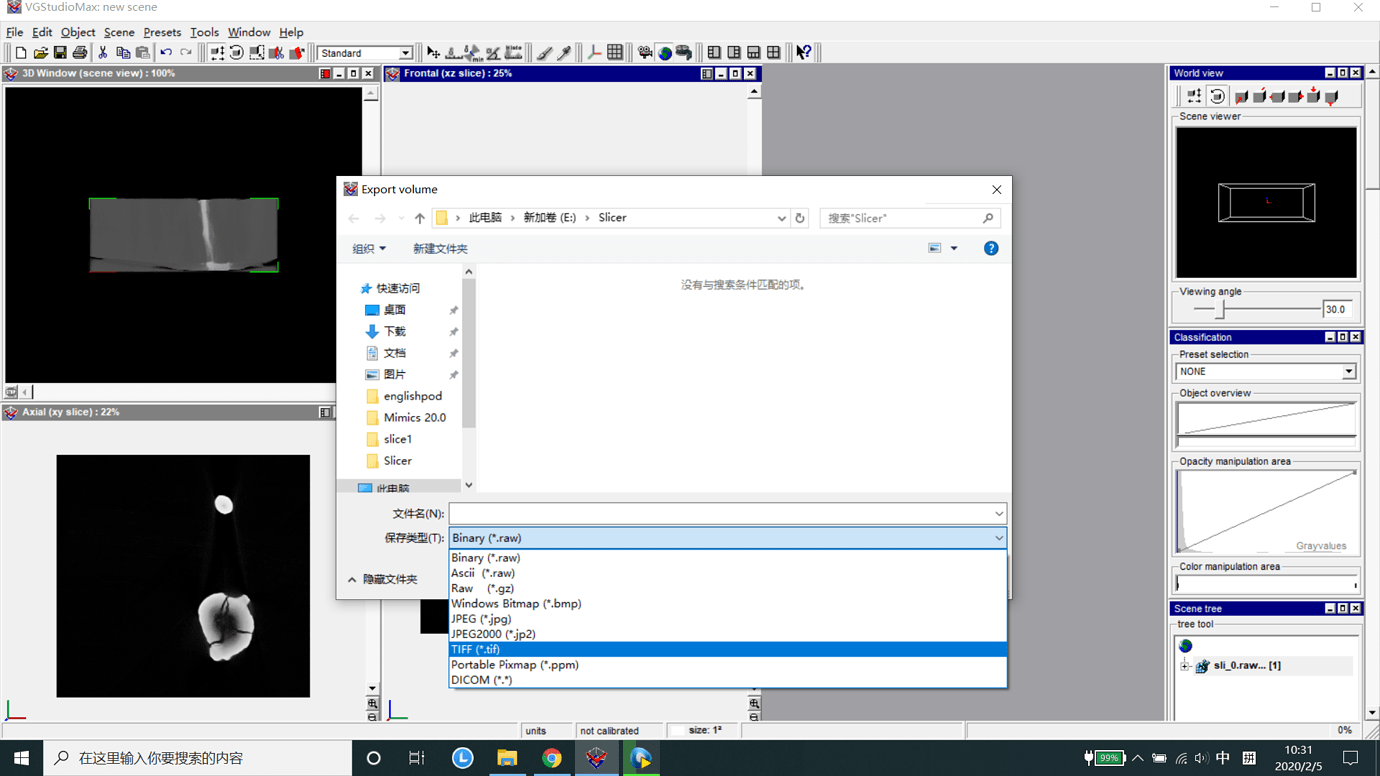Click the globe icon inside the Scene tree
Viewport: 1380px width, 776px height.
point(1185,645)
